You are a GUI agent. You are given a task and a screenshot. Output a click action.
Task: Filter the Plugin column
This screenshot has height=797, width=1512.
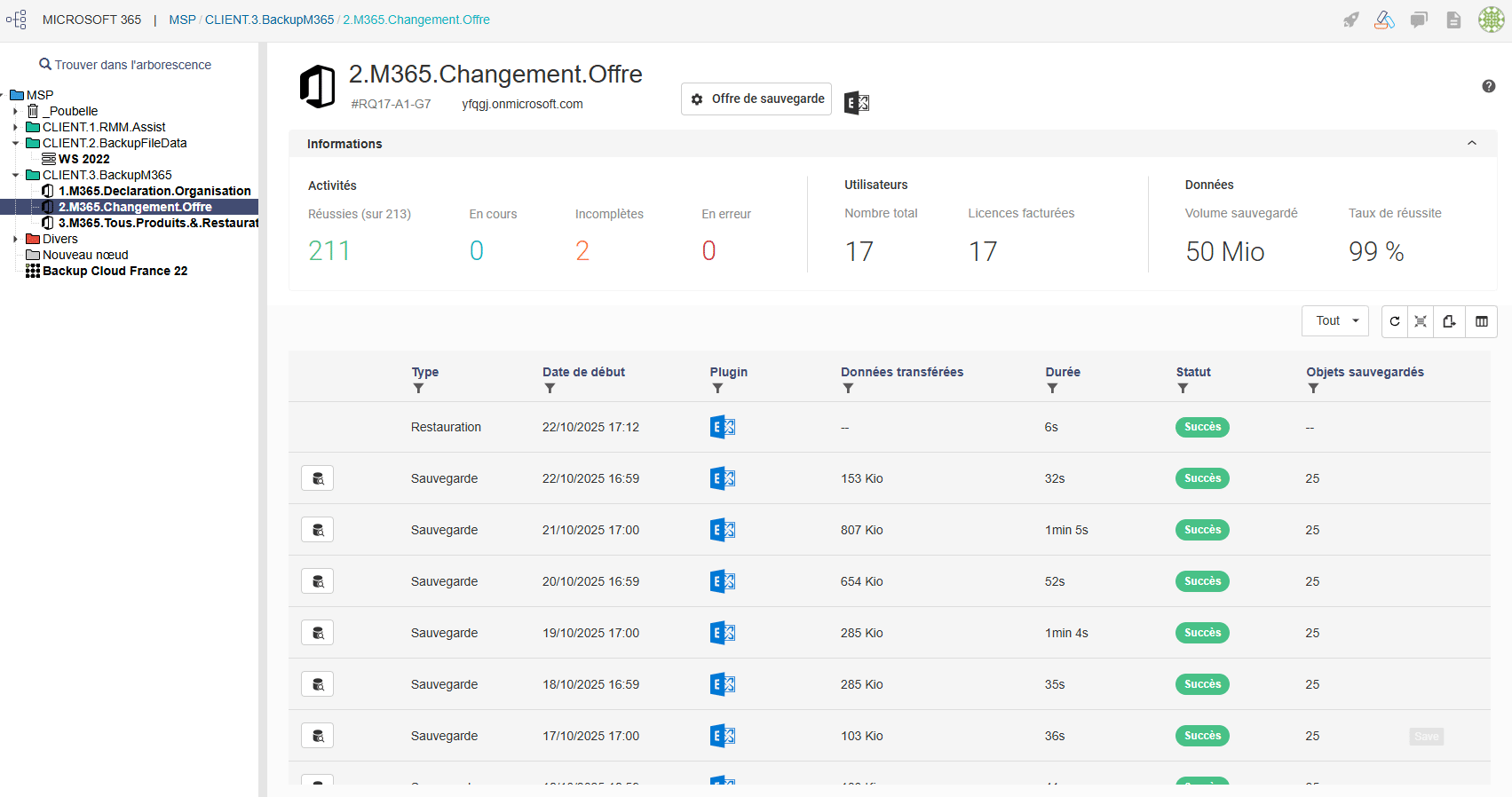coord(717,389)
